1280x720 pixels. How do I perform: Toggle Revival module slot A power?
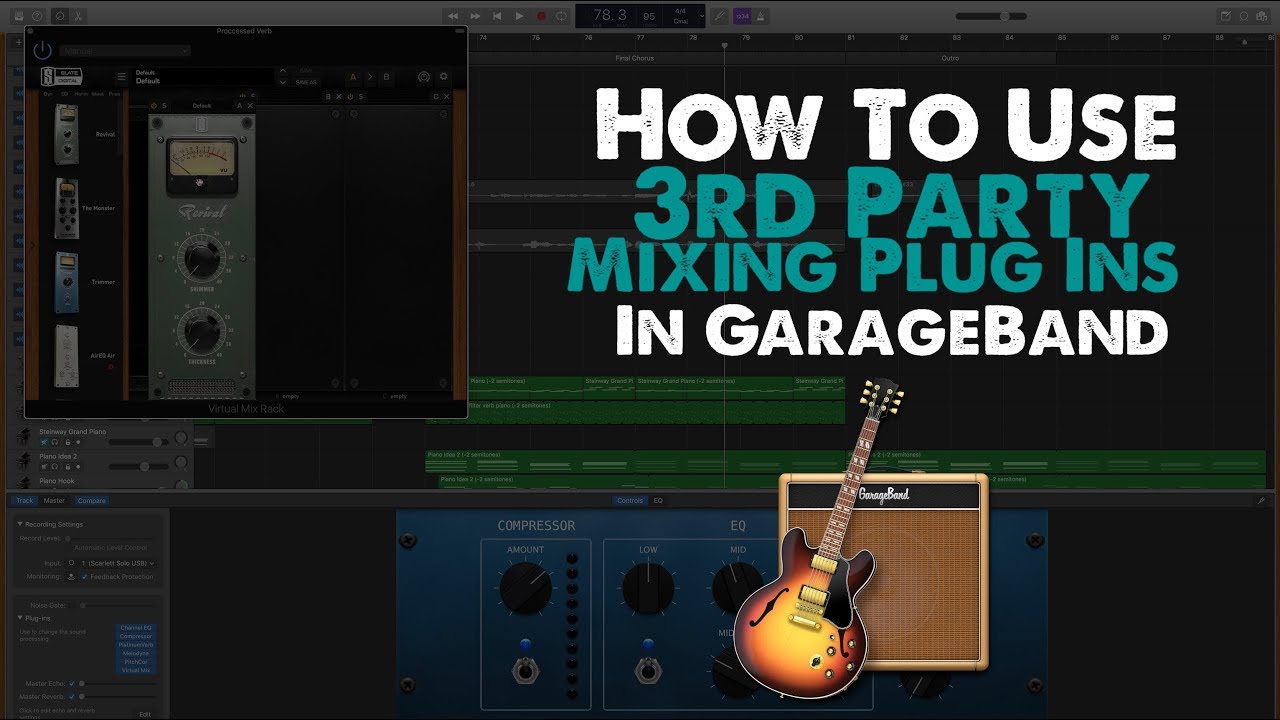click(x=154, y=106)
